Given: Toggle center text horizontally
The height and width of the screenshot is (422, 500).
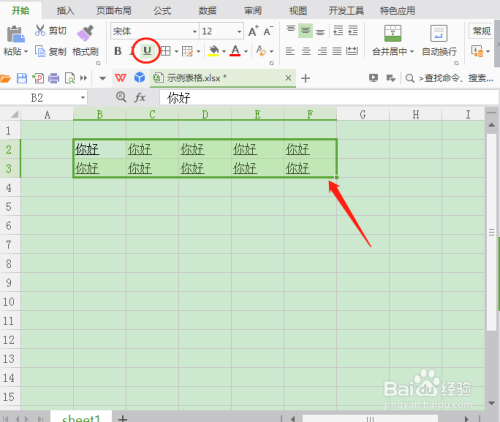Looking at the screenshot, I should tap(306, 51).
